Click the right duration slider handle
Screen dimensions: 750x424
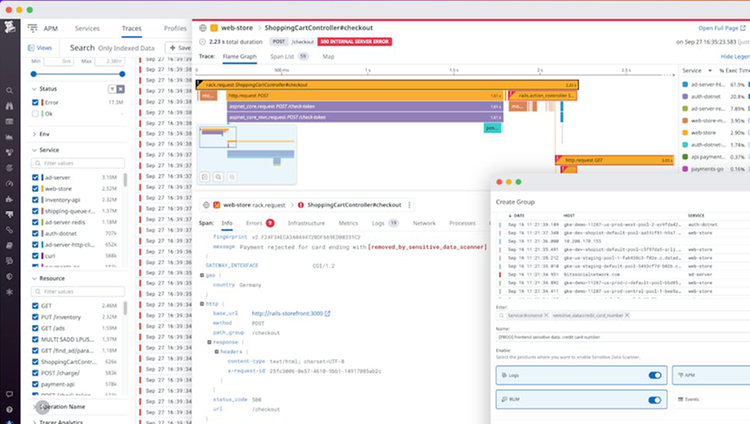pos(122,74)
